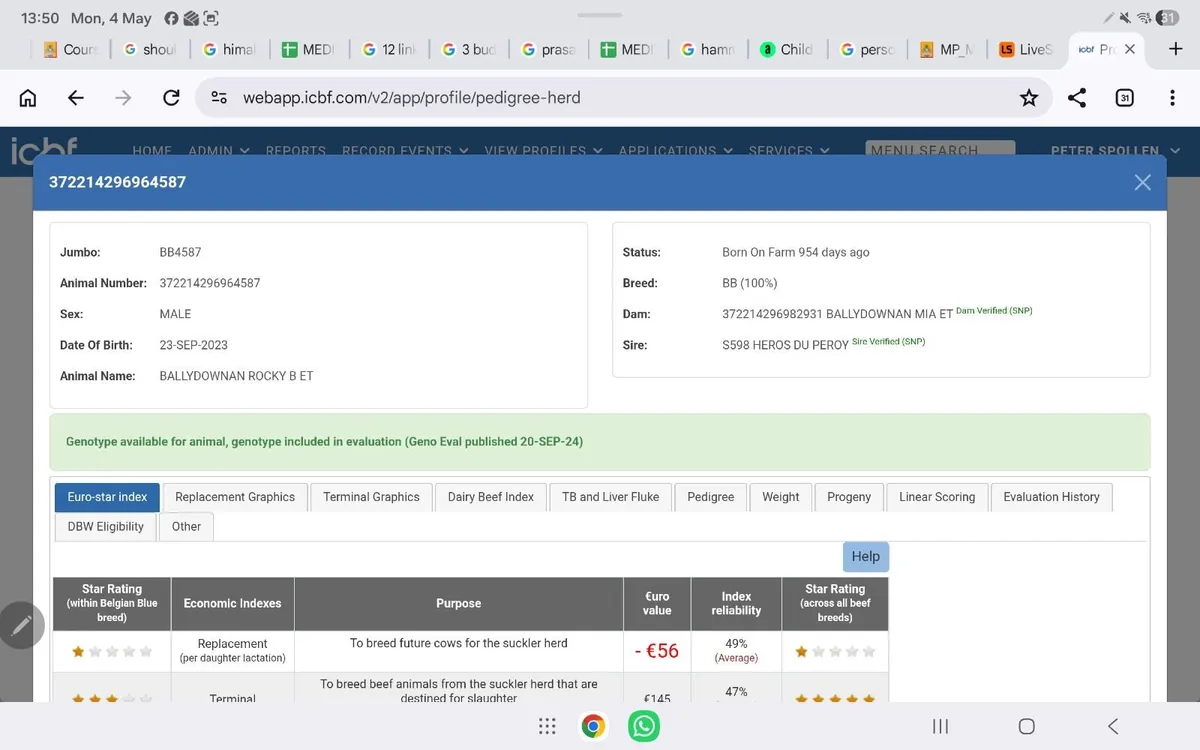1200x750 pixels.
Task: Click the -€56 euro value cell
Action: coord(657,651)
